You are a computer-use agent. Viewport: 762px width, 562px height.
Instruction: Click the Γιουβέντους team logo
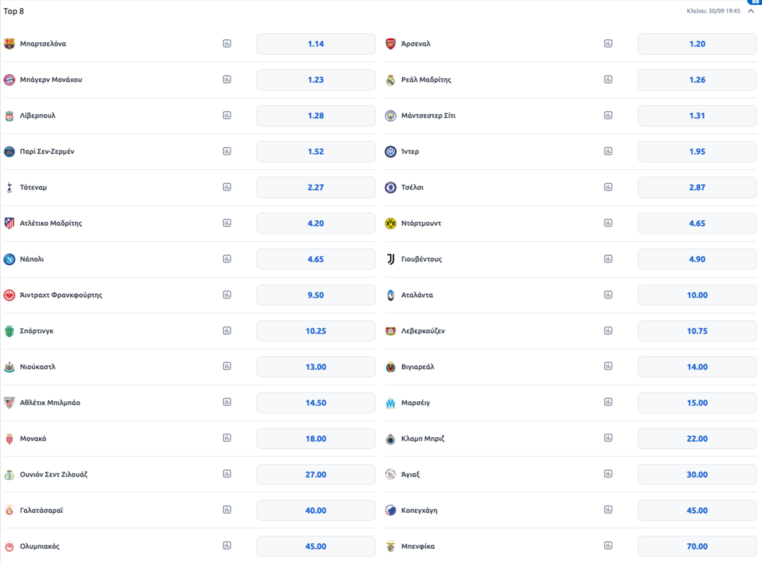(x=391, y=259)
